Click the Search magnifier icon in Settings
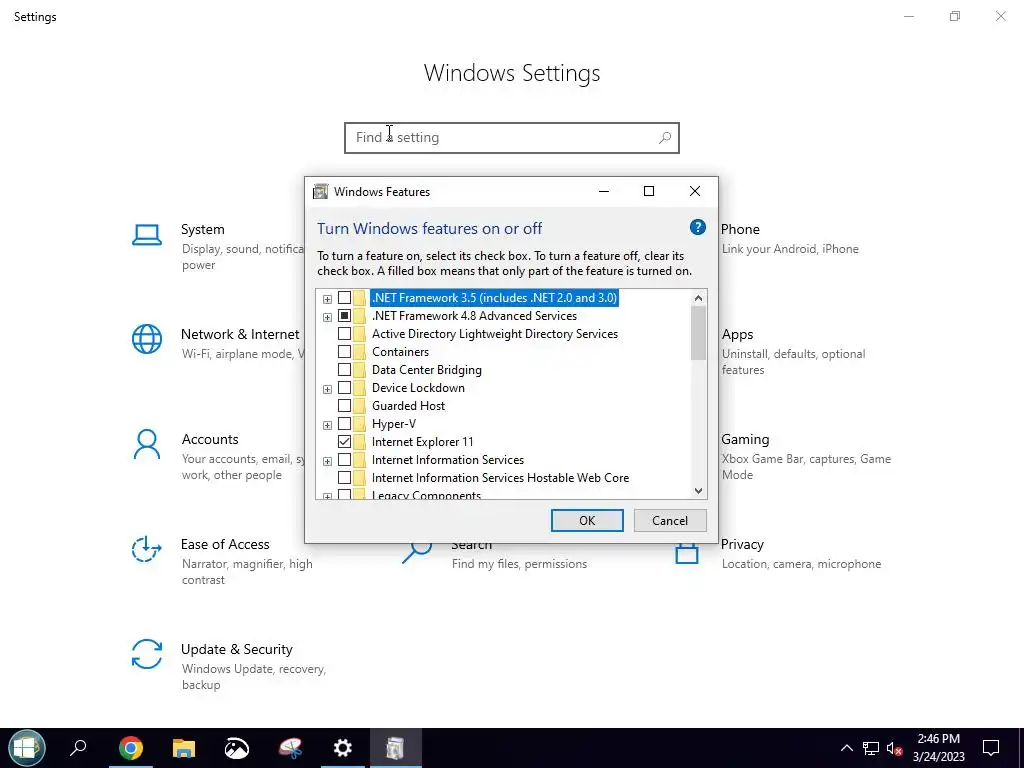The height and width of the screenshot is (768, 1024). [x=417, y=552]
